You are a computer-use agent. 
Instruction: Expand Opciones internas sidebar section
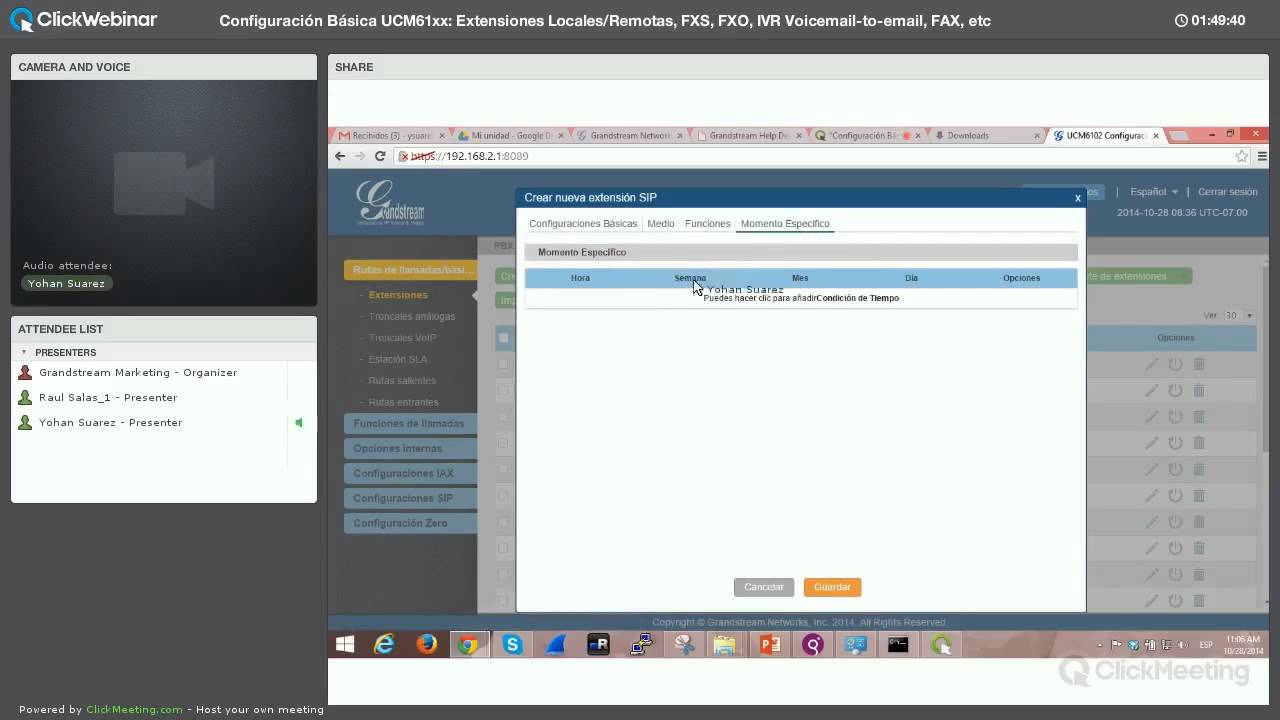[x=410, y=448]
